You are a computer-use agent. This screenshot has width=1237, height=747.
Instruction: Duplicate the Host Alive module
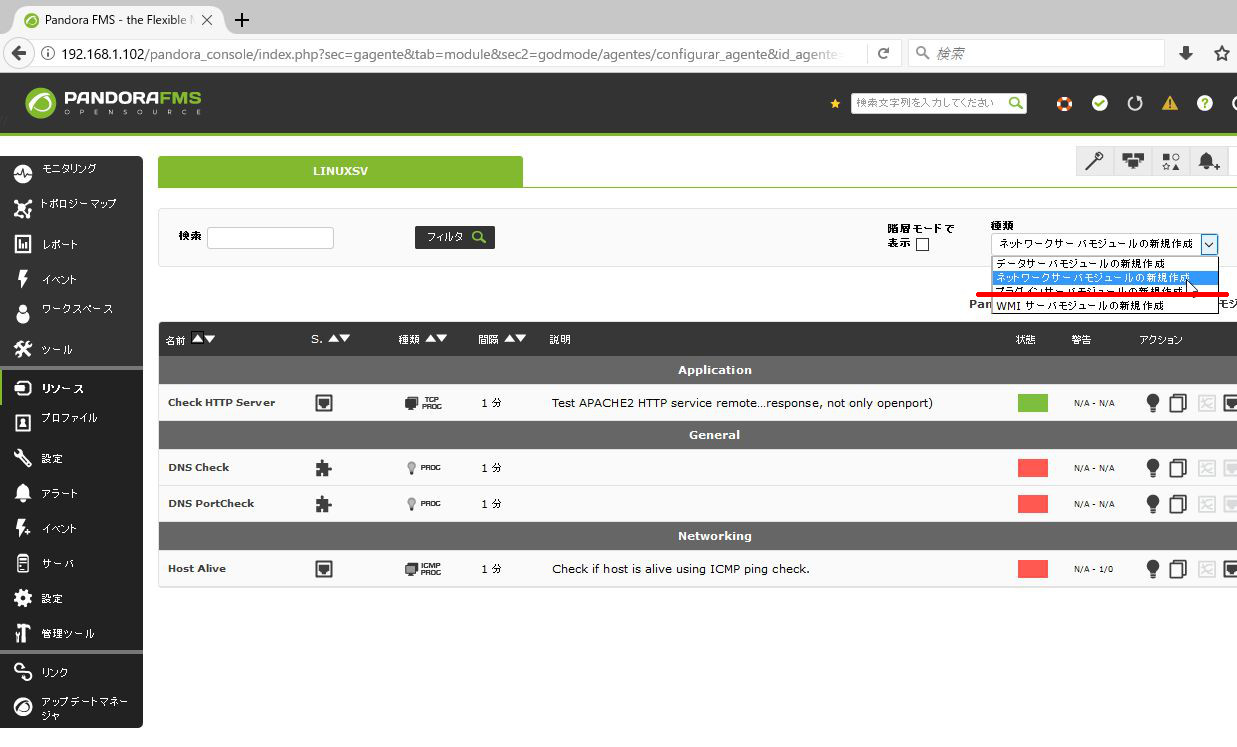click(x=1178, y=569)
